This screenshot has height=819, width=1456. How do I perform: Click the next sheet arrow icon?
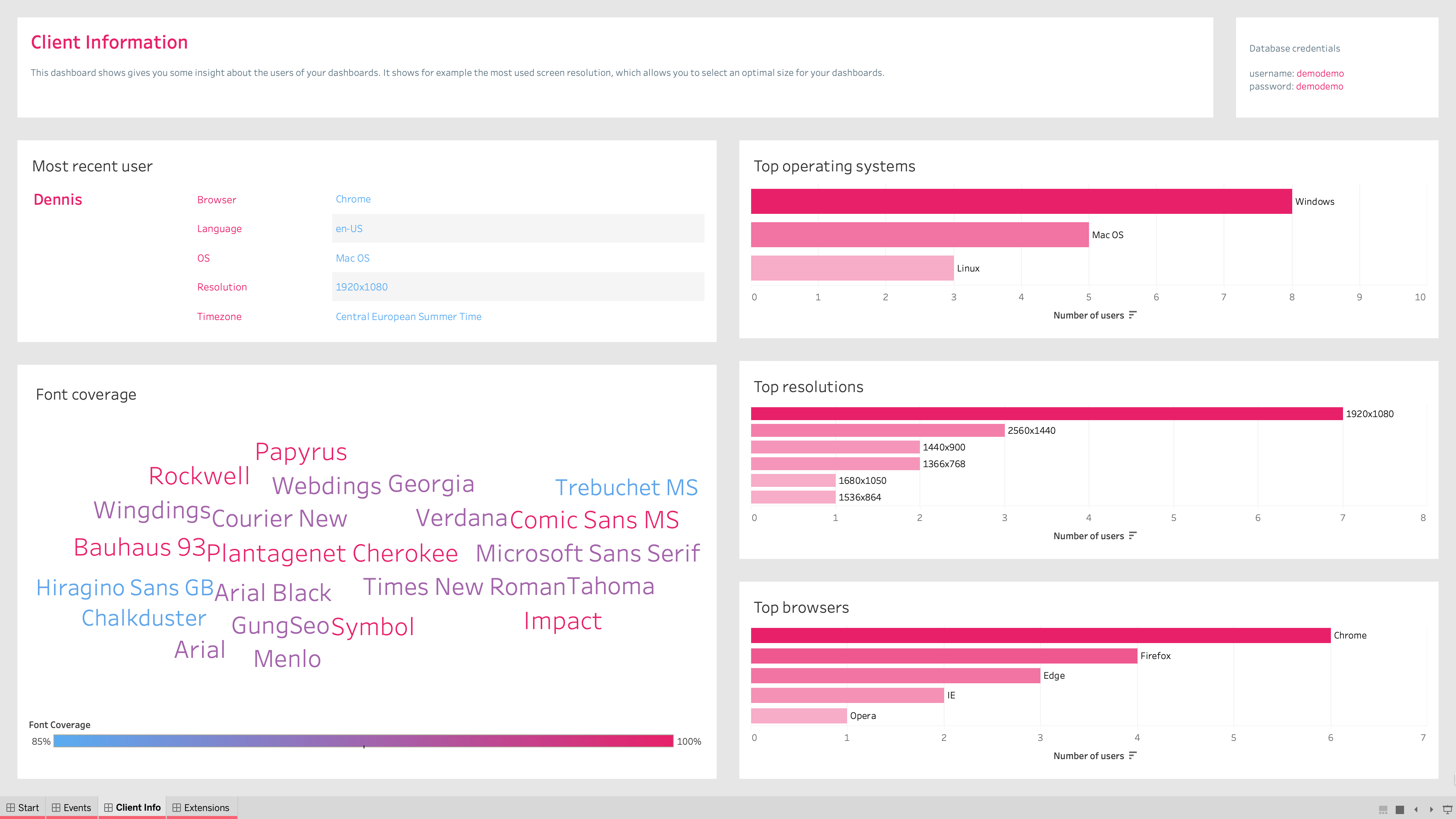point(1431,810)
